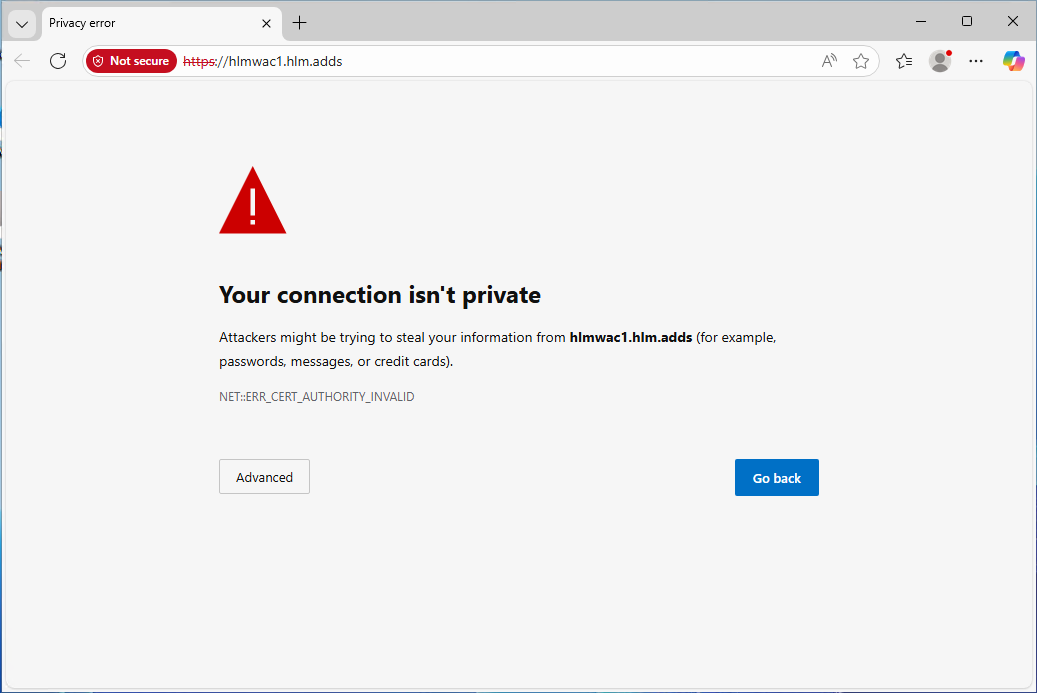Open the tab actions menu chevron
The image size is (1037, 693).
[23, 23]
